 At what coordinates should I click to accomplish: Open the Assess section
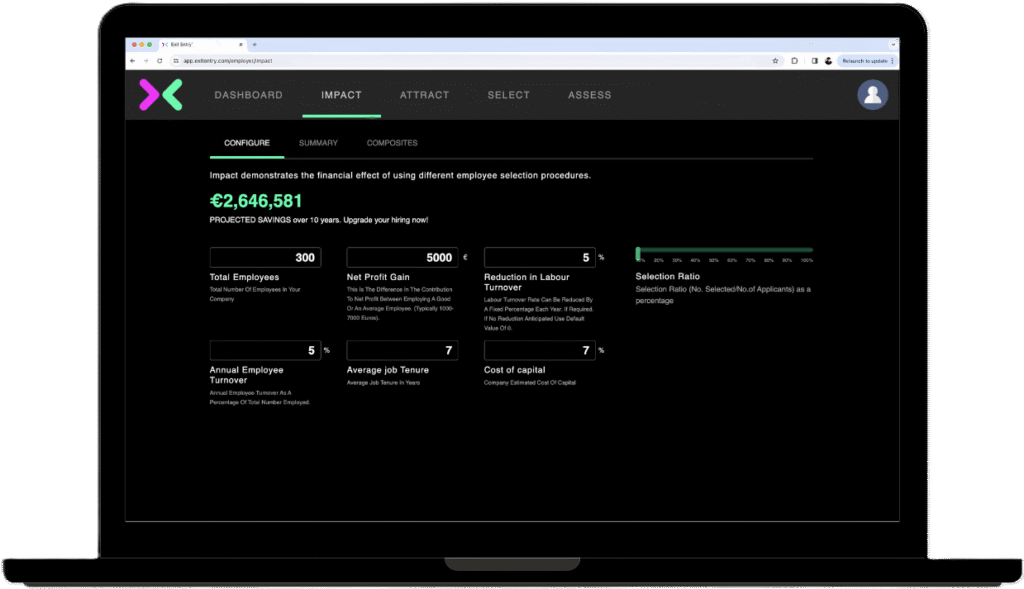click(589, 95)
